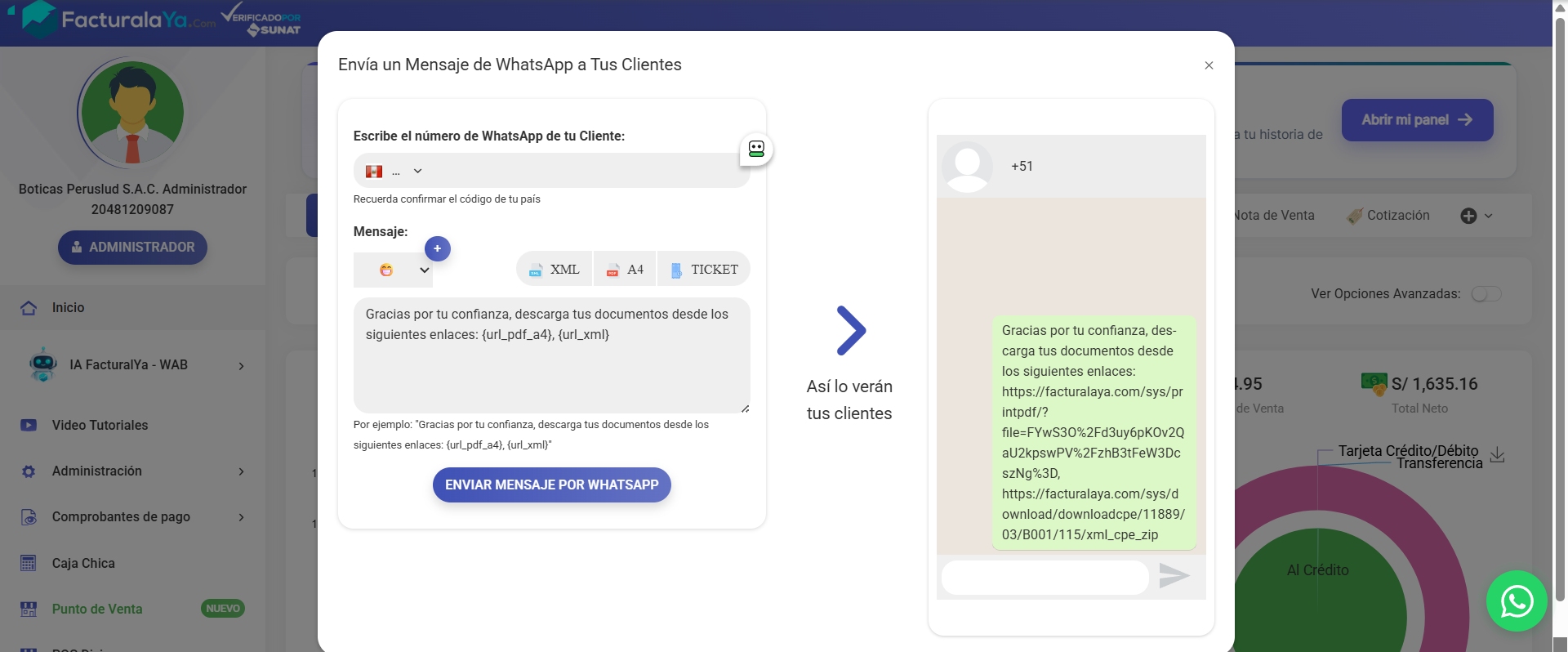
Task: Click the Comprobantes de pago document icon
Action: 29,517
